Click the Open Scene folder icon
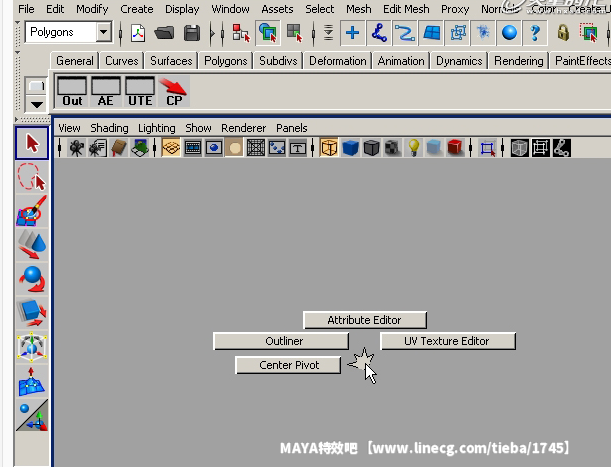 pos(164,33)
